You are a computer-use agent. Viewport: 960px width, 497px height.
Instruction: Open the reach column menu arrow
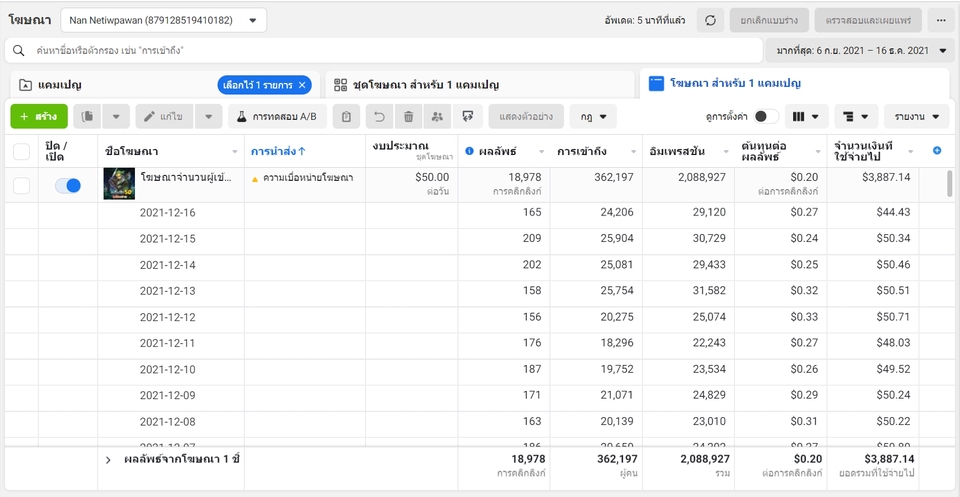634,152
